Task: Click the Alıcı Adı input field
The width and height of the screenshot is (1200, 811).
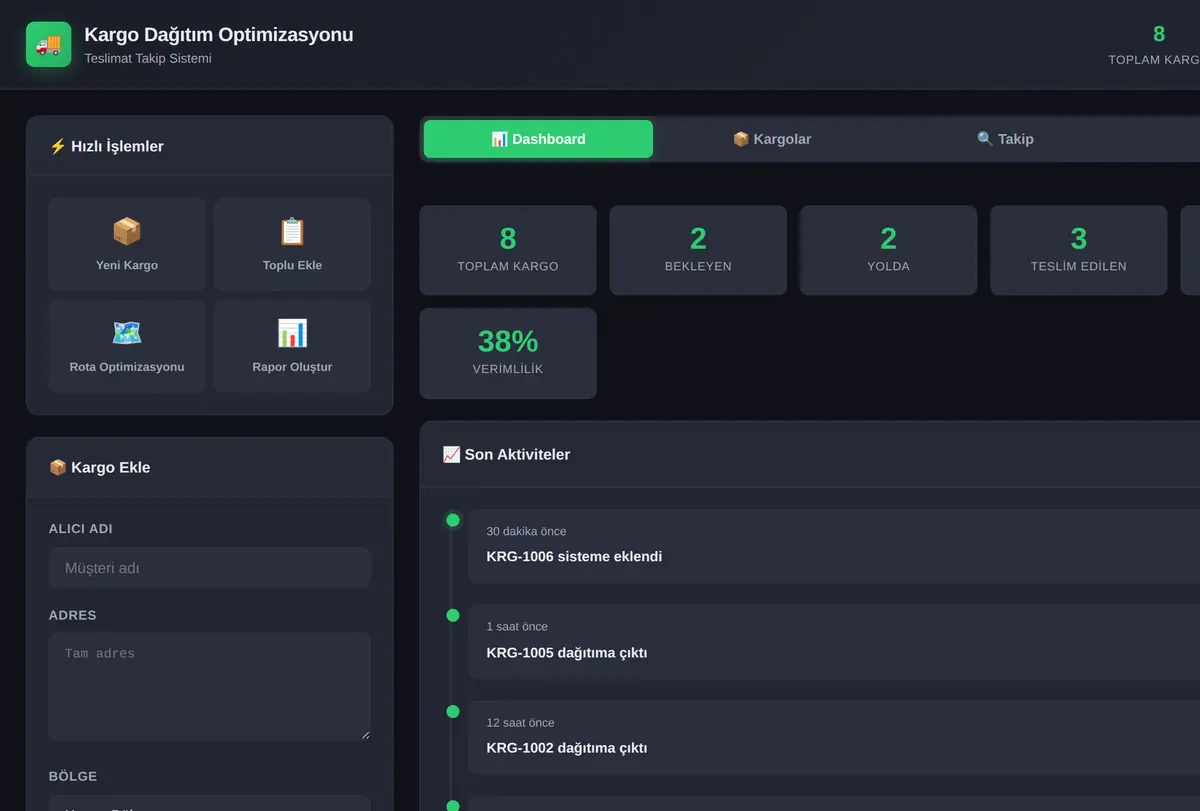Action: click(x=210, y=568)
